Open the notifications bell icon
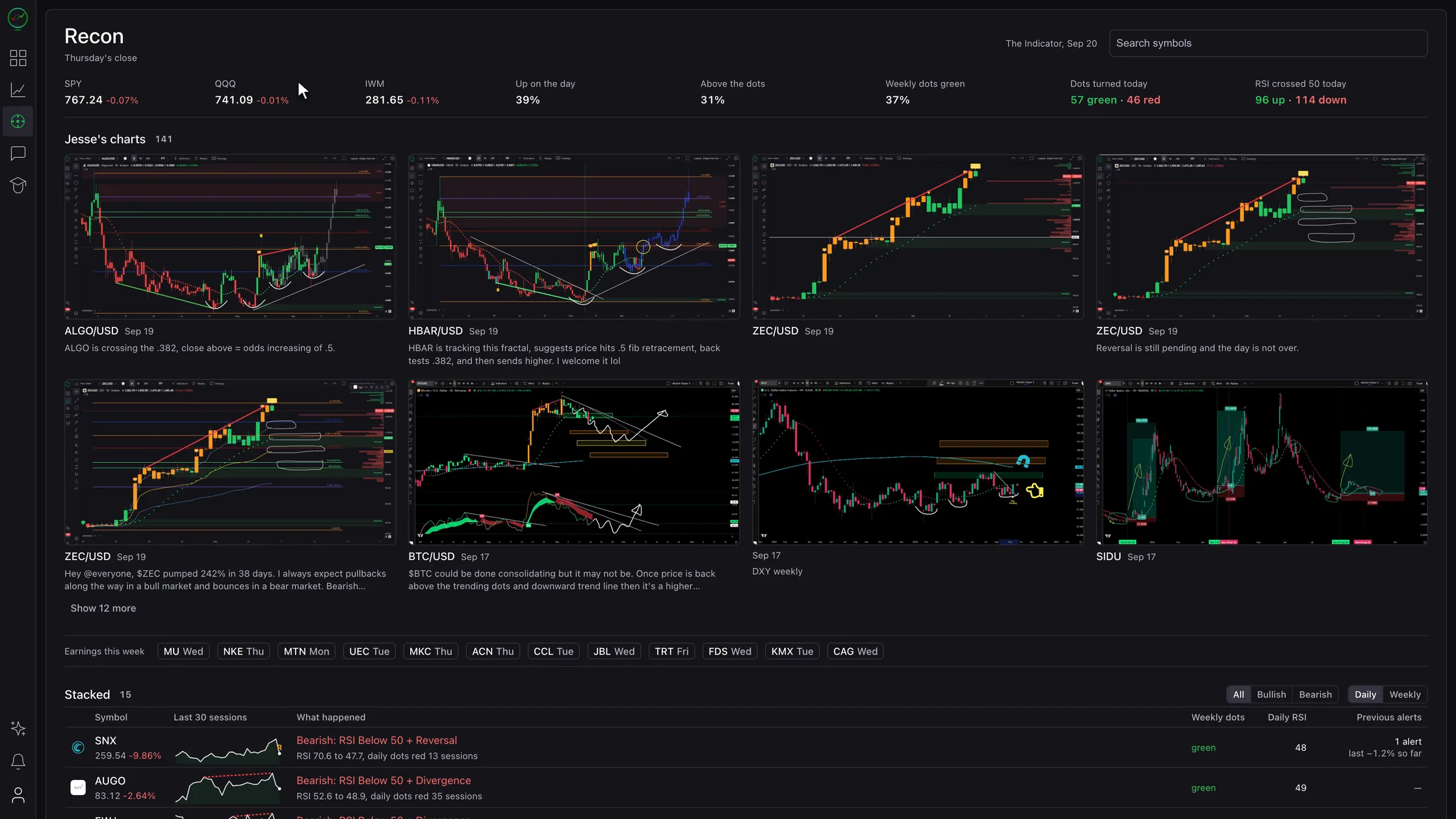The image size is (1456, 819). tap(18, 761)
